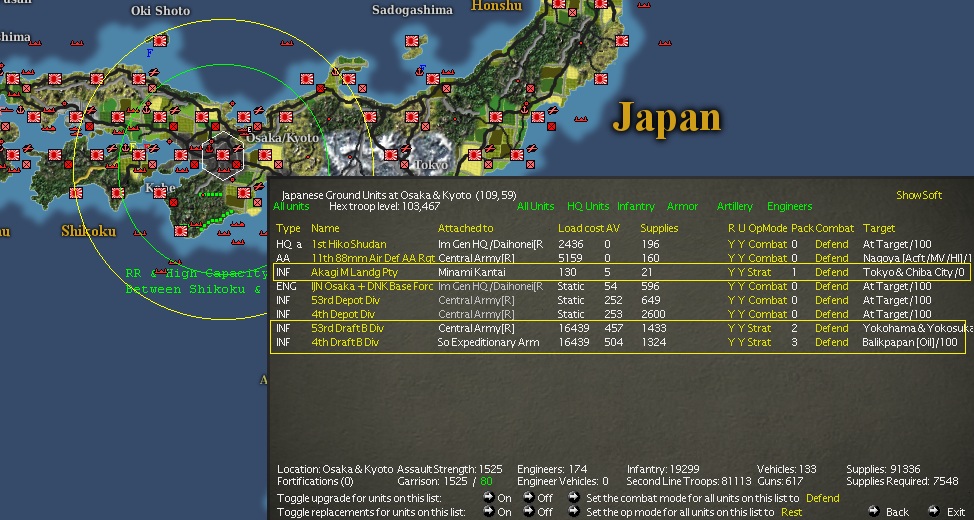Cycle the Defend combat mode setting

(x=822, y=498)
